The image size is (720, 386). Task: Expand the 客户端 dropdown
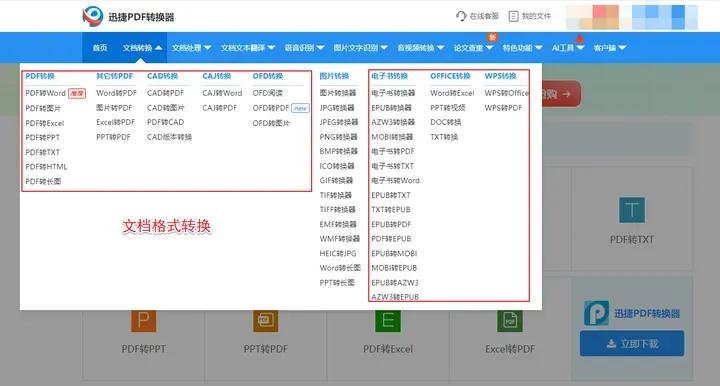pos(622,48)
